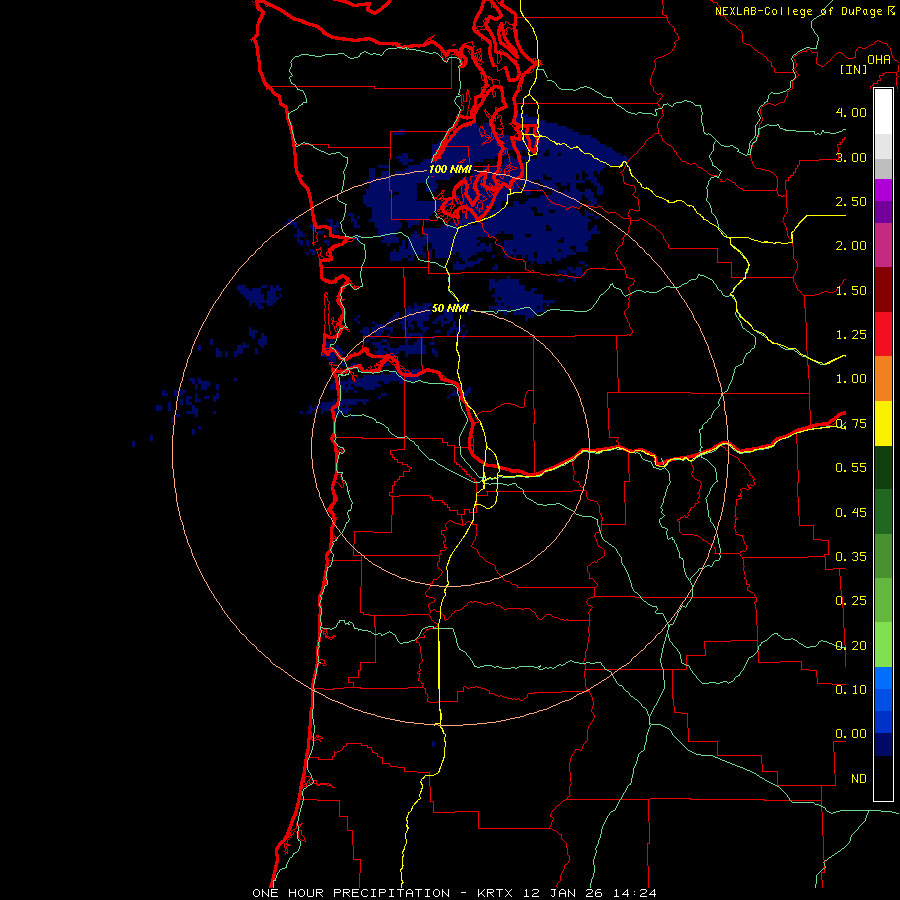900x900 pixels.
Task: Pick the white swatch in the legend
Action: click(883, 112)
